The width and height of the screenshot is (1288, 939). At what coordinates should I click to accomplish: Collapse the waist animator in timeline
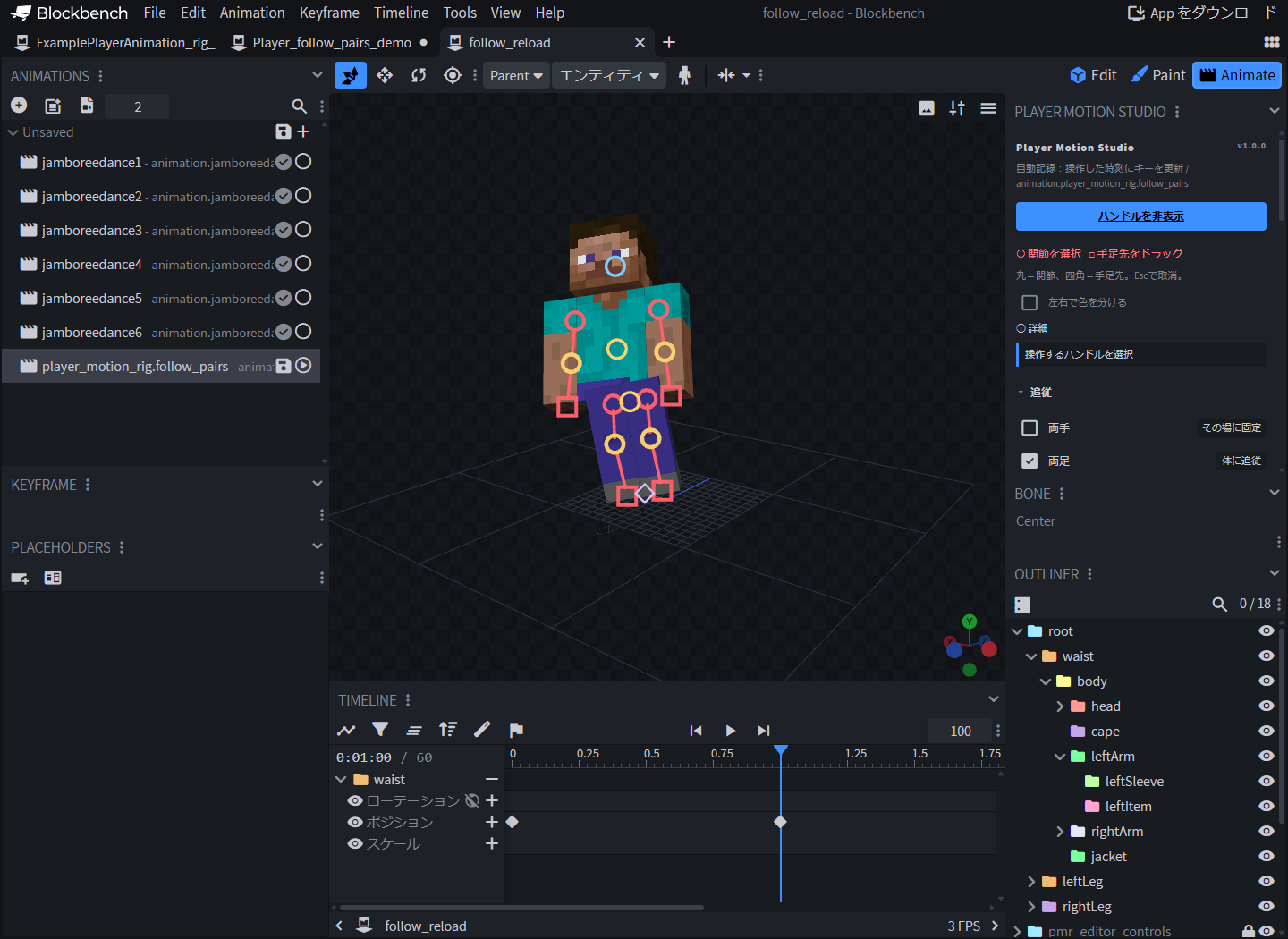[x=341, y=780]
